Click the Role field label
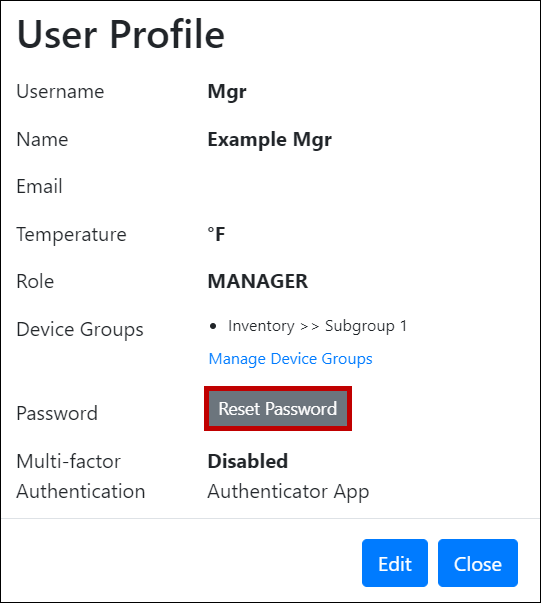This screenshot has height=603, width=541. [35, 281]
